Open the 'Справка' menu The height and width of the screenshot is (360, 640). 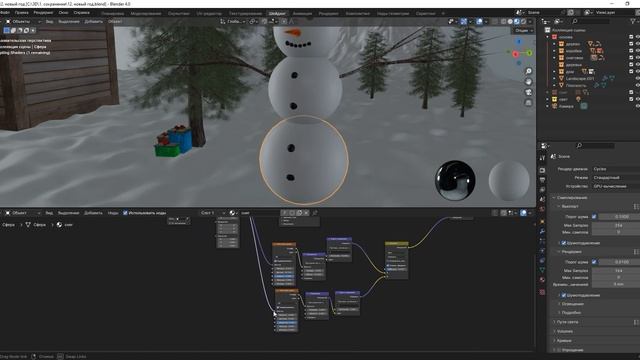tap(82, 13)
